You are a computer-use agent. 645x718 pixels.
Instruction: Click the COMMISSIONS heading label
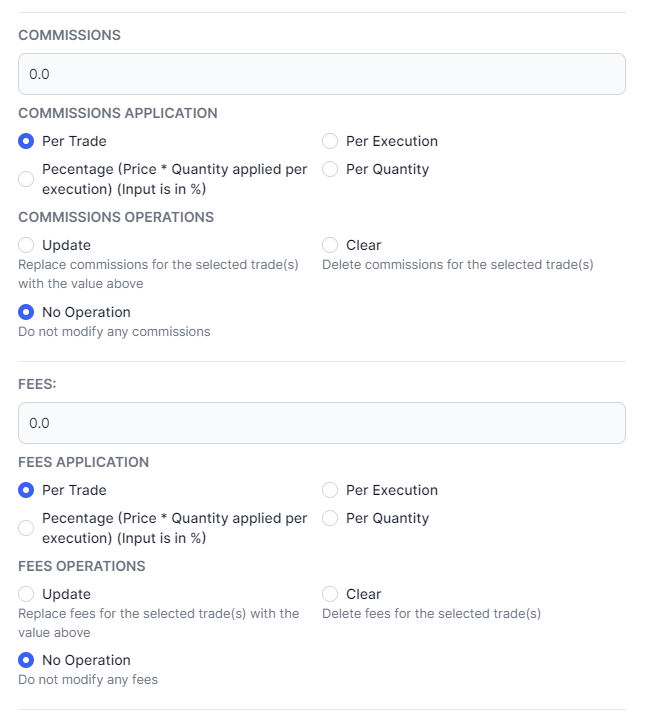69,35
